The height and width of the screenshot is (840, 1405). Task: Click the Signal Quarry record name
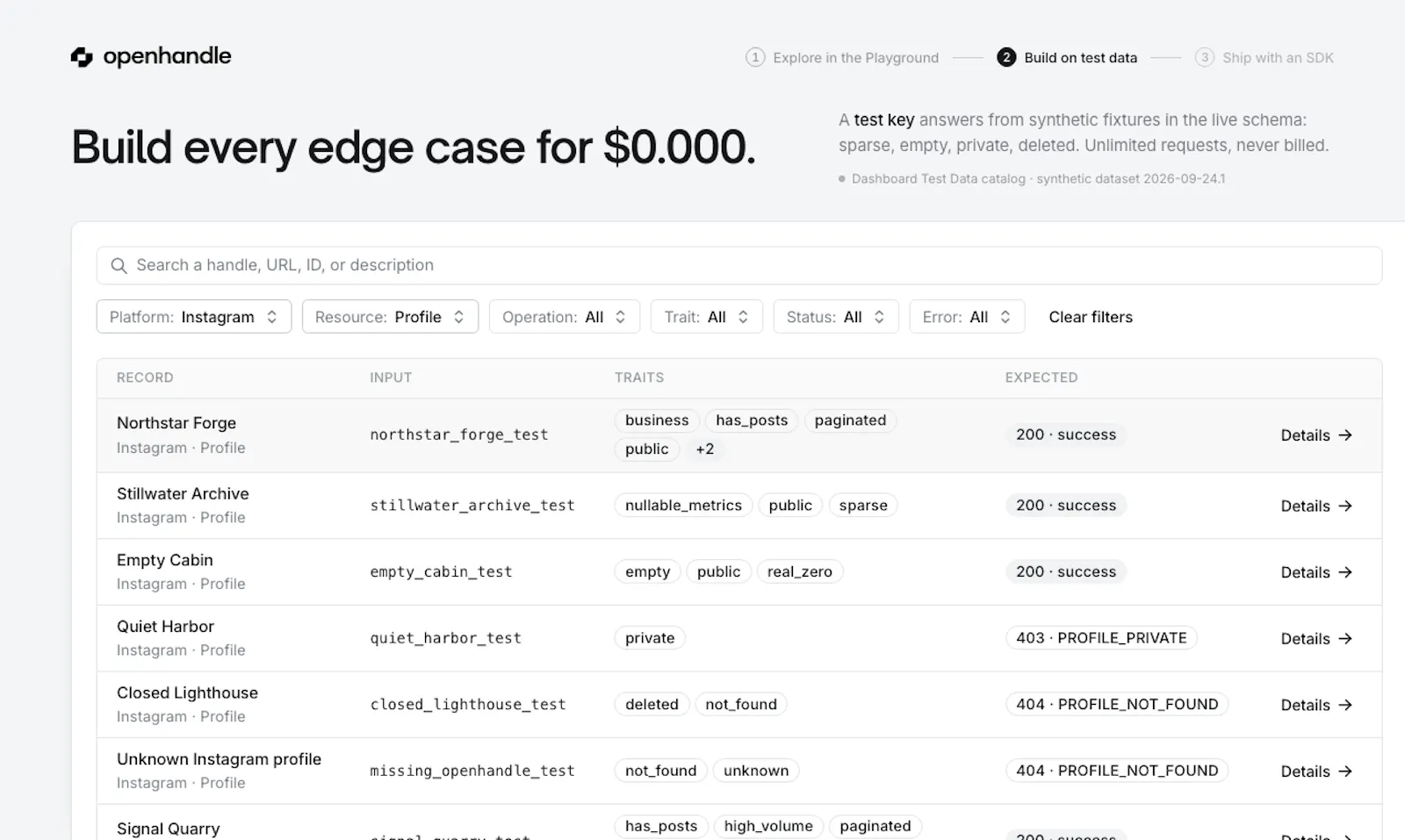pos(169,829)
